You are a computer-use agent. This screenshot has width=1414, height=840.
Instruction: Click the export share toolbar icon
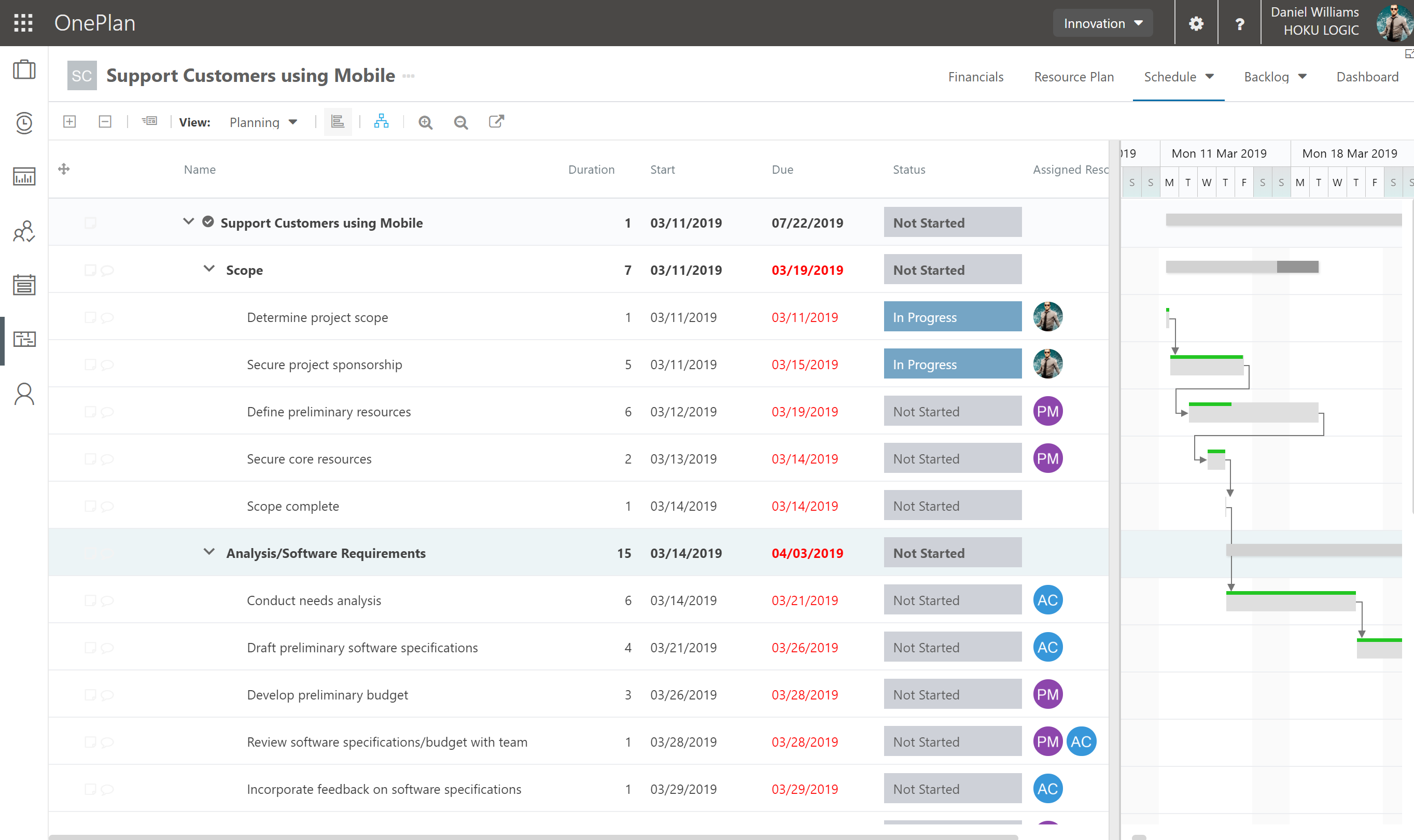[x=496, y=121]
